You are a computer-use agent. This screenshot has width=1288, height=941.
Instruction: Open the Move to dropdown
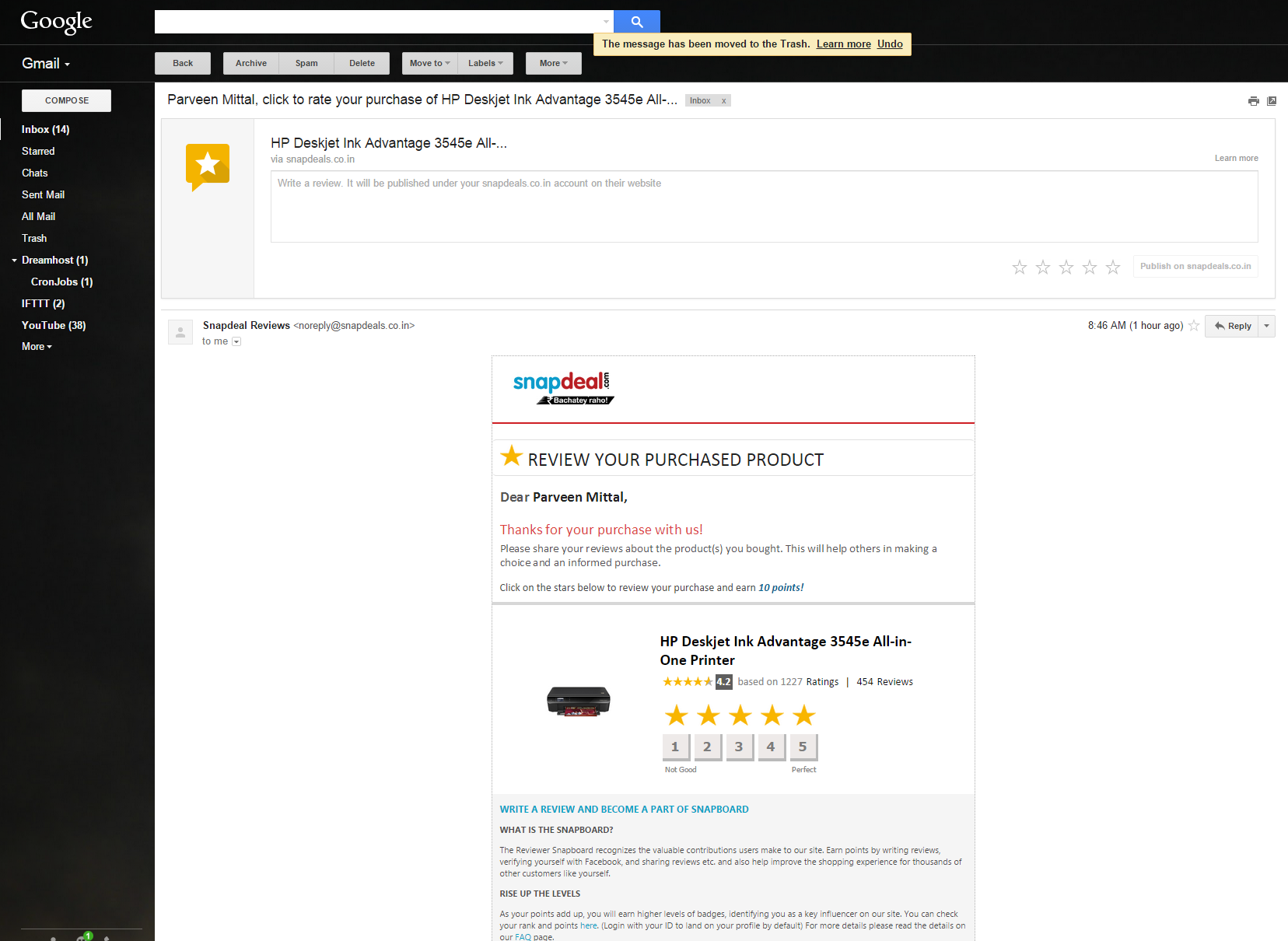coord(429,64)
